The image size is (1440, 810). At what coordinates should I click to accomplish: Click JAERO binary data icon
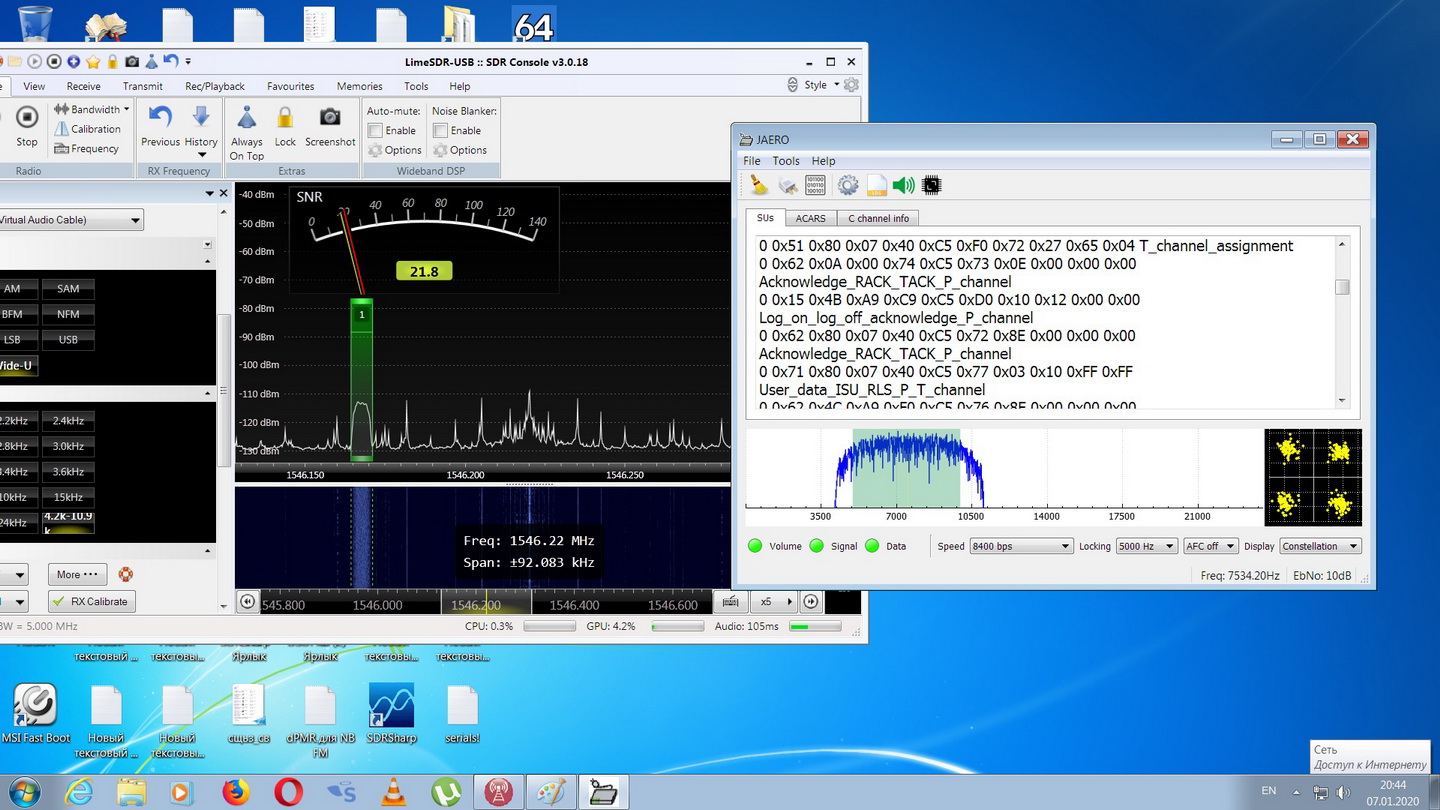(x=815, y=185)
